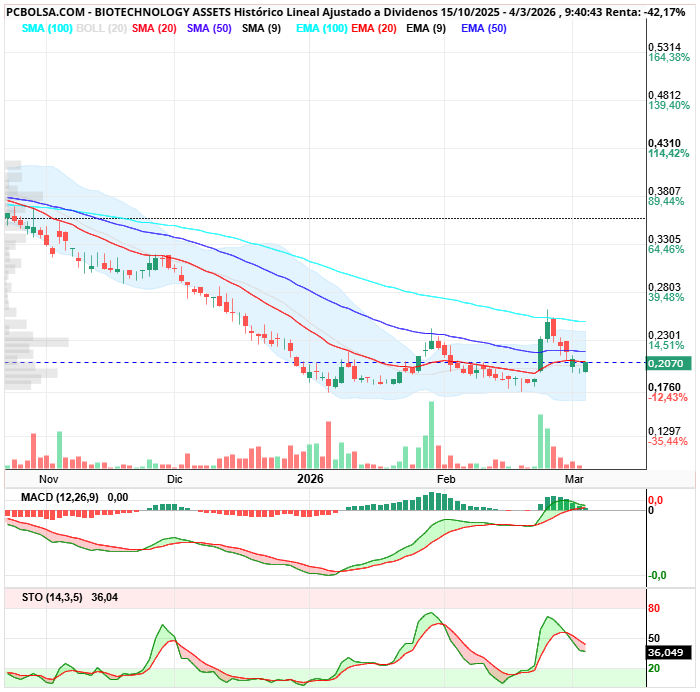Click the BOLL (20) legend label
The image size is (700, 692).
click(102, 29)
